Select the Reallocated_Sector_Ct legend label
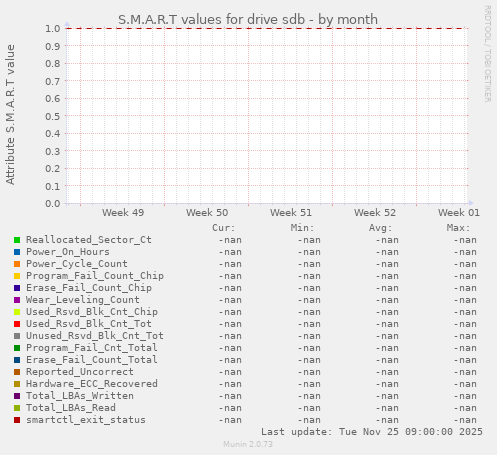 tap(89, 240)
